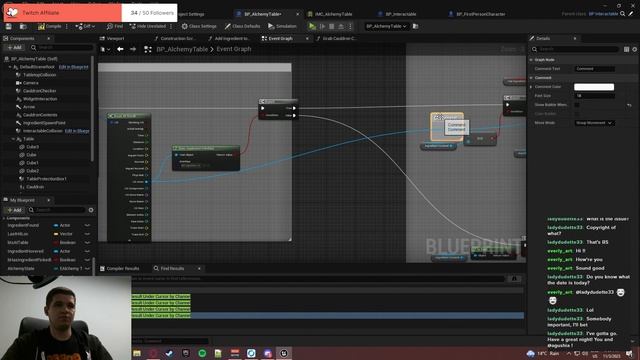This screenshot has height=360, width=640.
Task: Click the graph bookmarks dropdown icon
Action: tap(105, 49)
